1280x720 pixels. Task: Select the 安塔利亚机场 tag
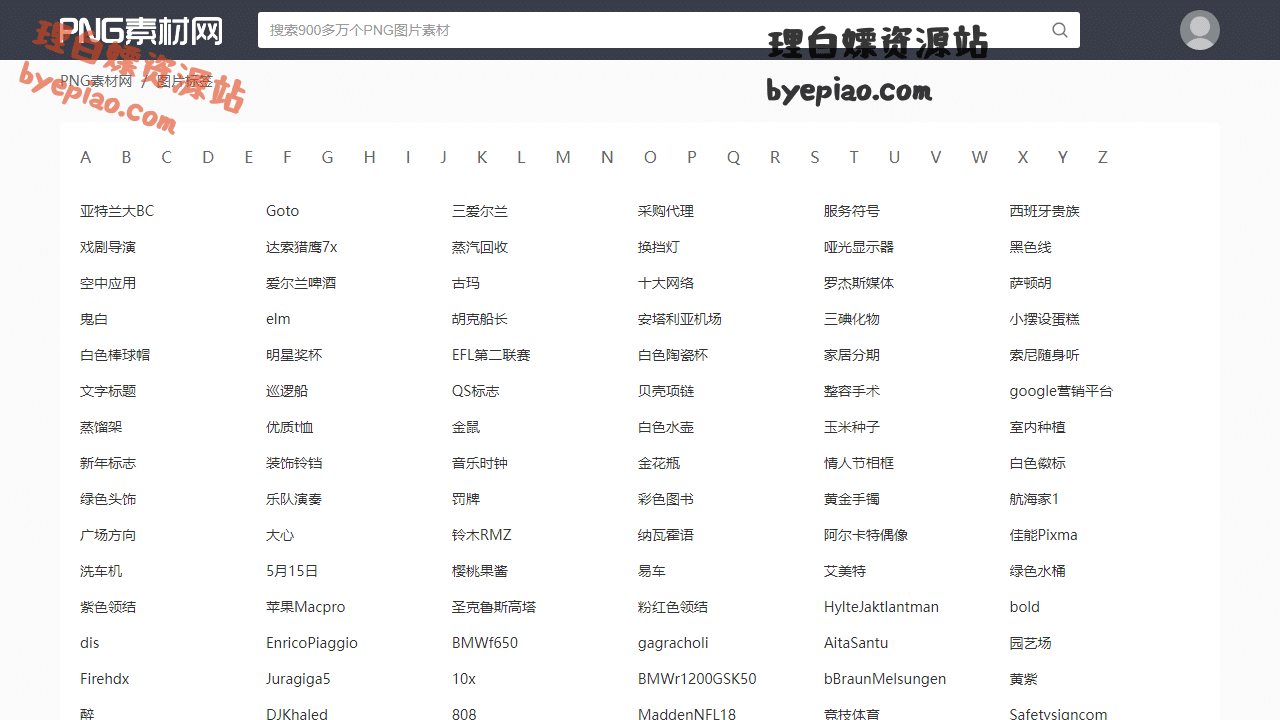(x=680, y=319)
